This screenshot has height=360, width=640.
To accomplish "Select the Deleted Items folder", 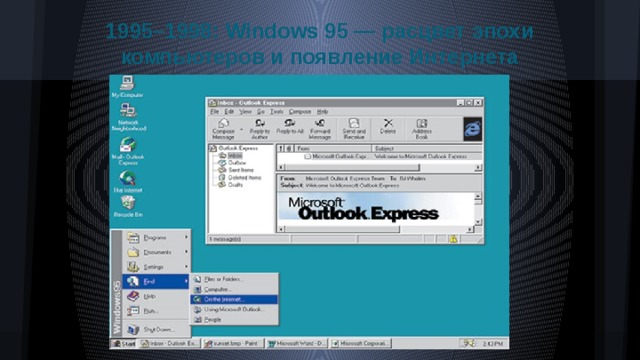I will [x=240, y=177].
